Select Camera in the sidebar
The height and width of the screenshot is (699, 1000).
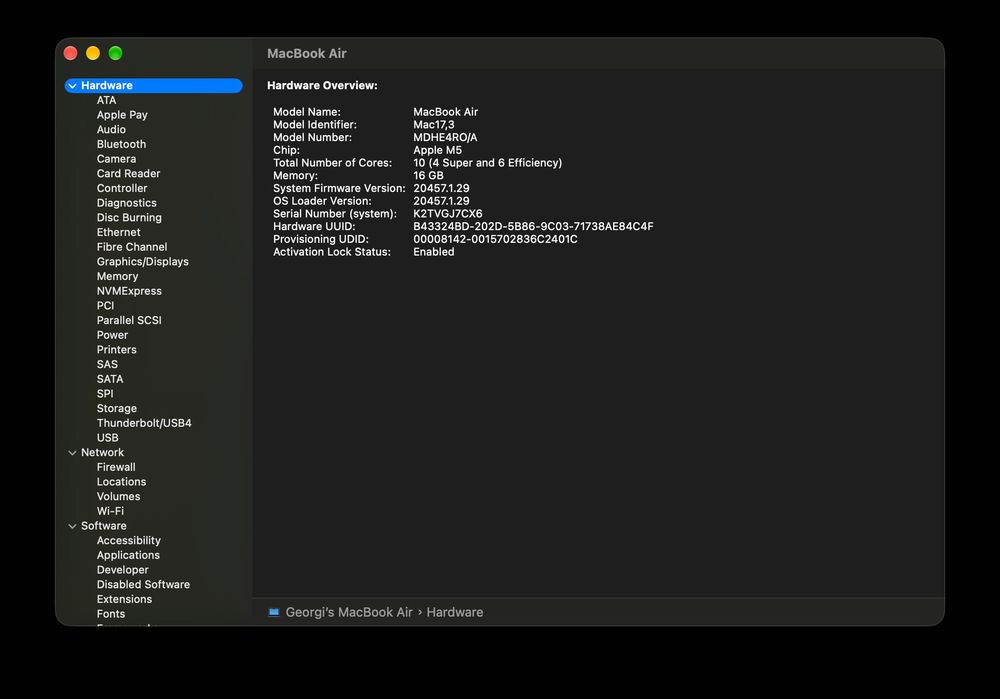116,159
